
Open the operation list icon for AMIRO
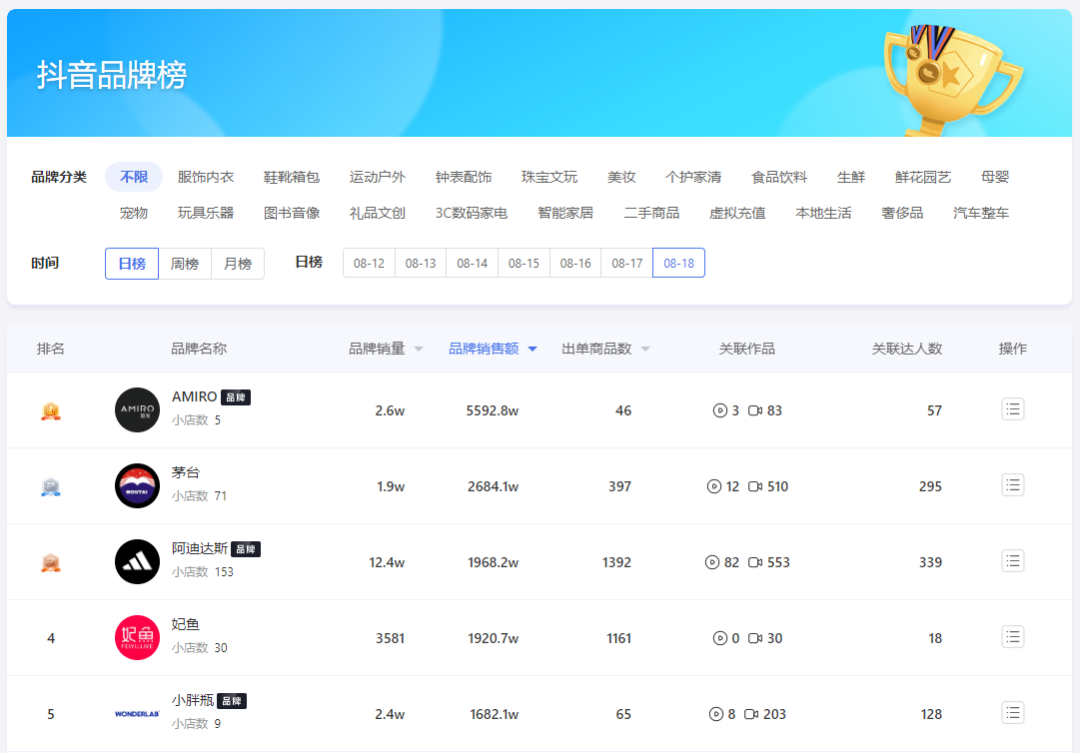point(1012,410)
